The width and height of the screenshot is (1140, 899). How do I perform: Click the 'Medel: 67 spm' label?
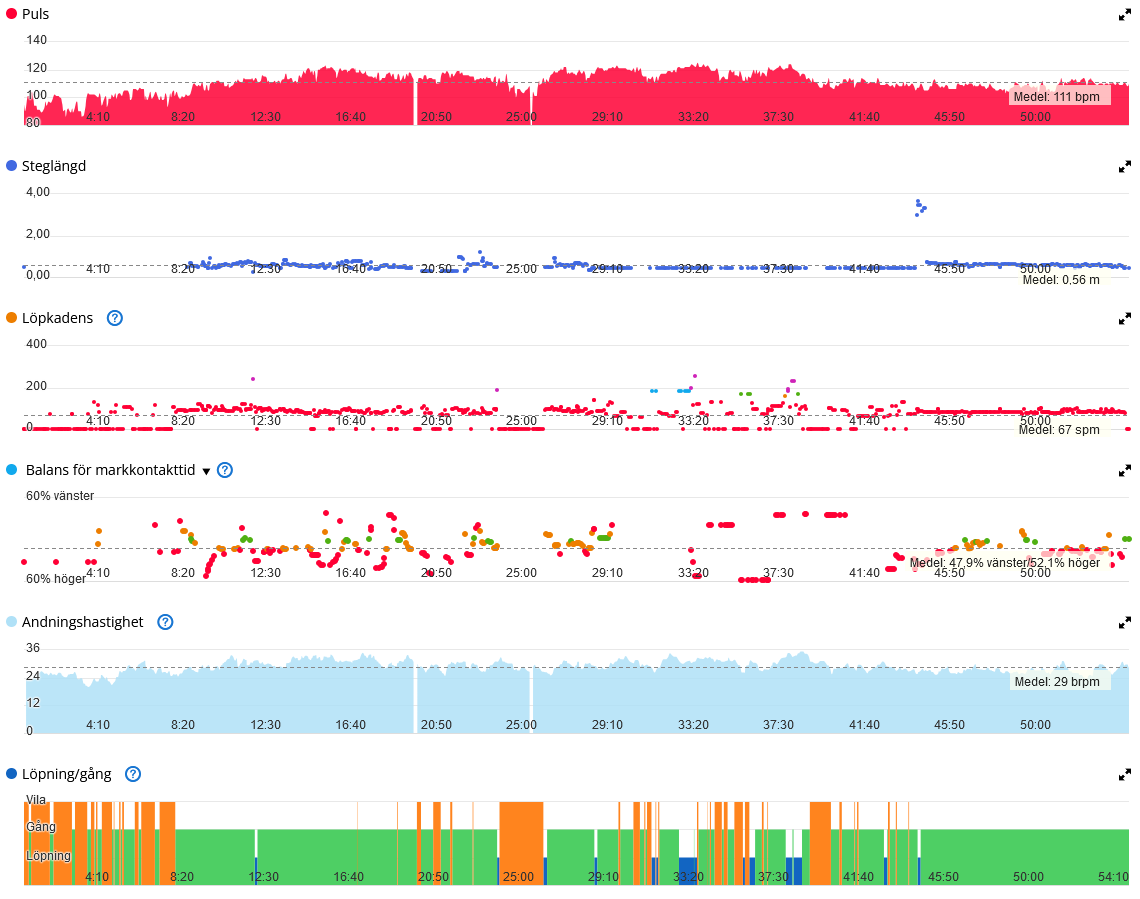1059,430
